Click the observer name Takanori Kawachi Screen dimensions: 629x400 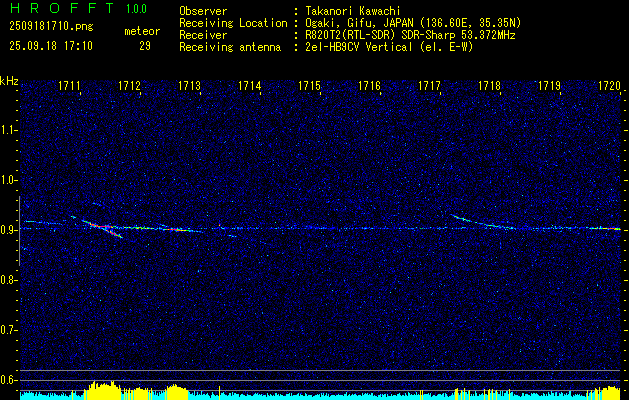tap(351, 10)
